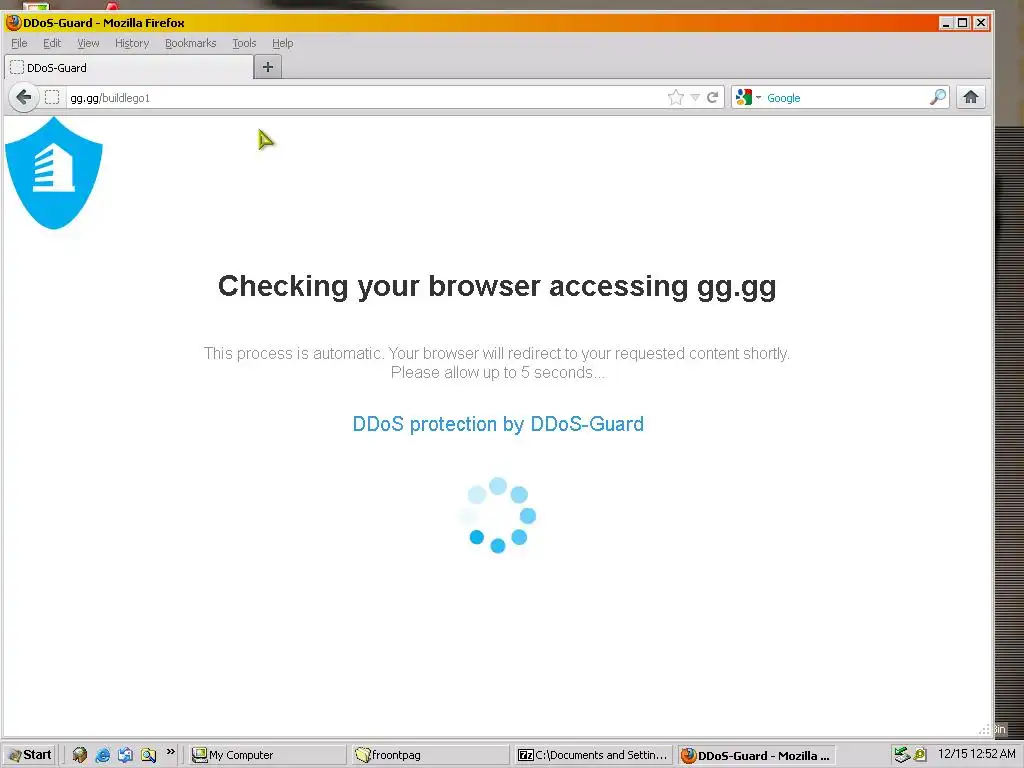Open the View menu
The width and height of the screenshot is (1024, 768).
[88, 43]
